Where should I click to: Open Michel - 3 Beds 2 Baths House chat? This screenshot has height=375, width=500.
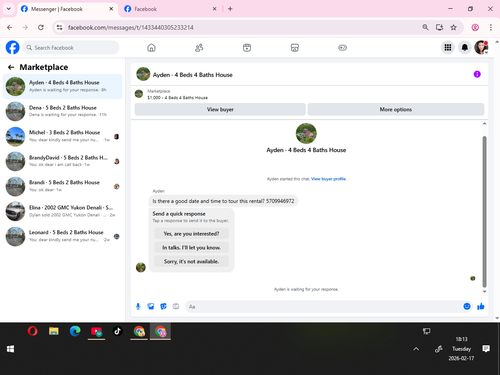[63, 136]
